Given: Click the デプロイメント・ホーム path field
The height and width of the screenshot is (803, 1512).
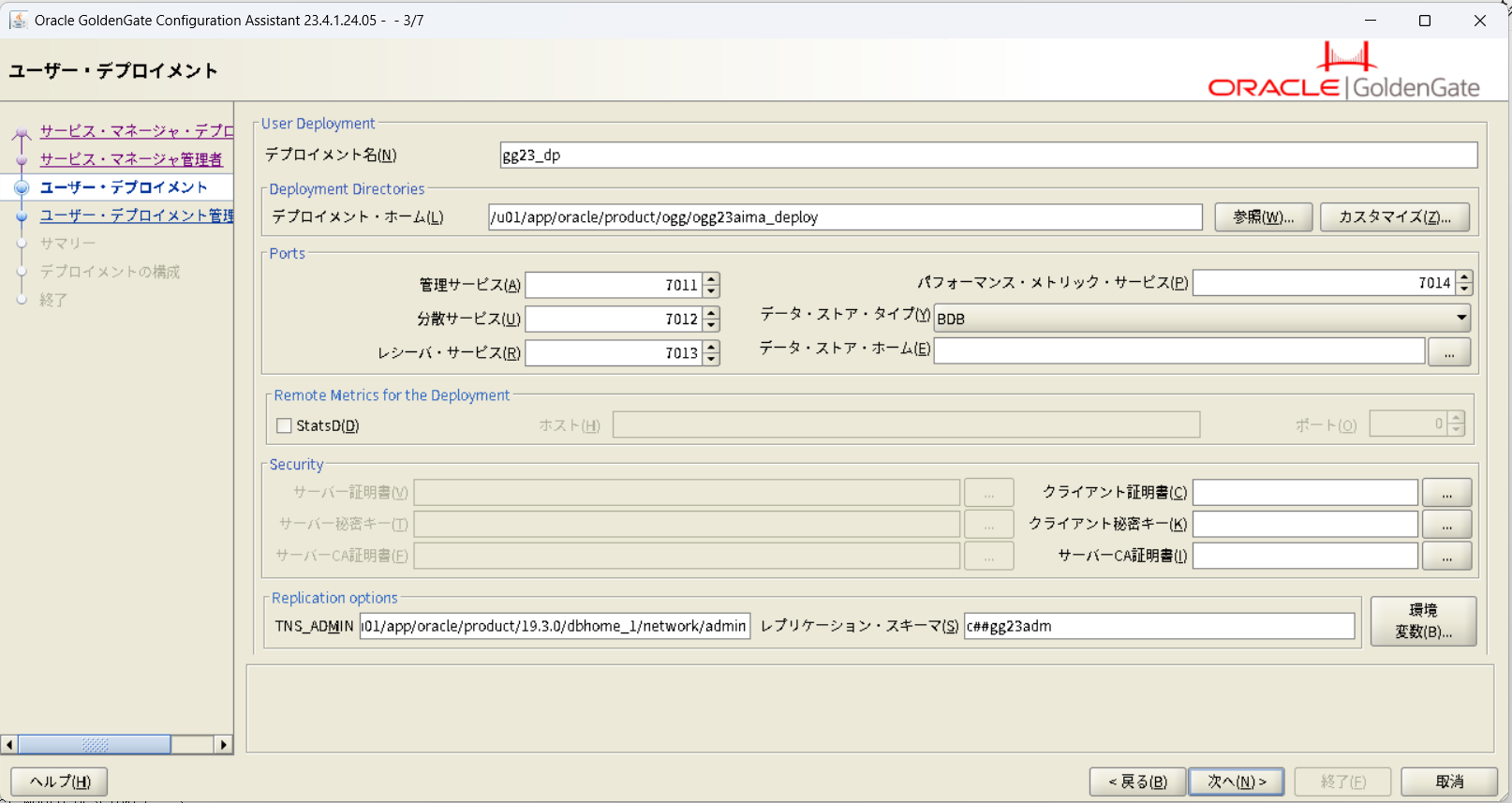Looking at the screenshot, I should pos(845,217).
